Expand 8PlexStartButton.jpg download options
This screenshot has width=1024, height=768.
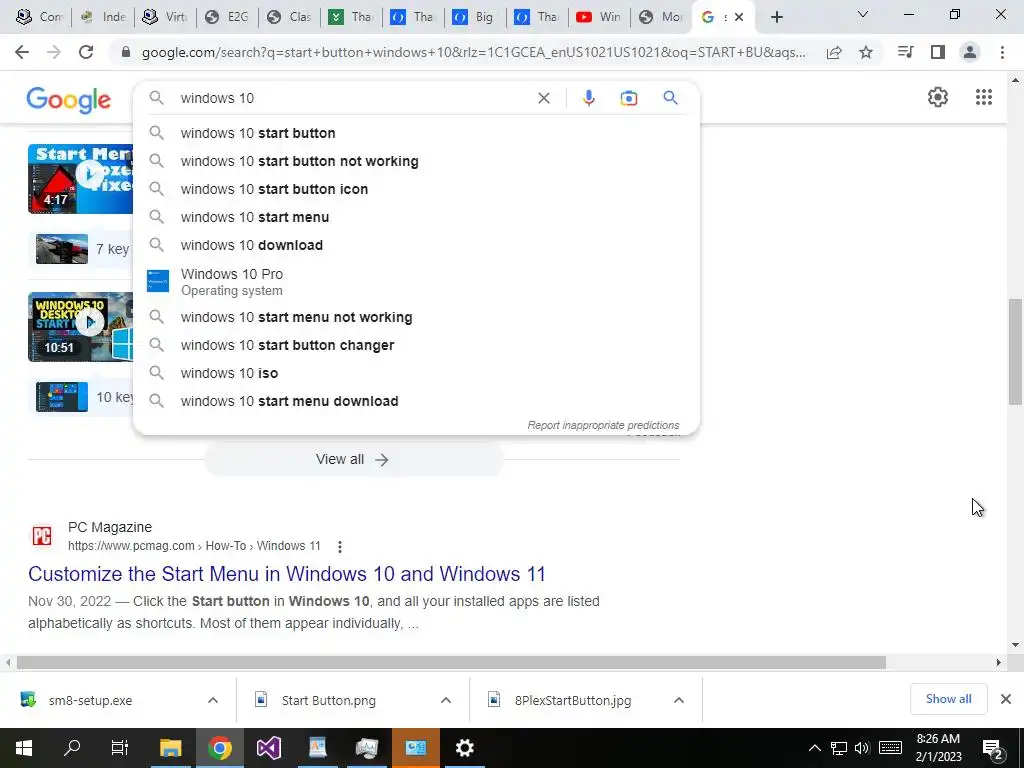679,700
